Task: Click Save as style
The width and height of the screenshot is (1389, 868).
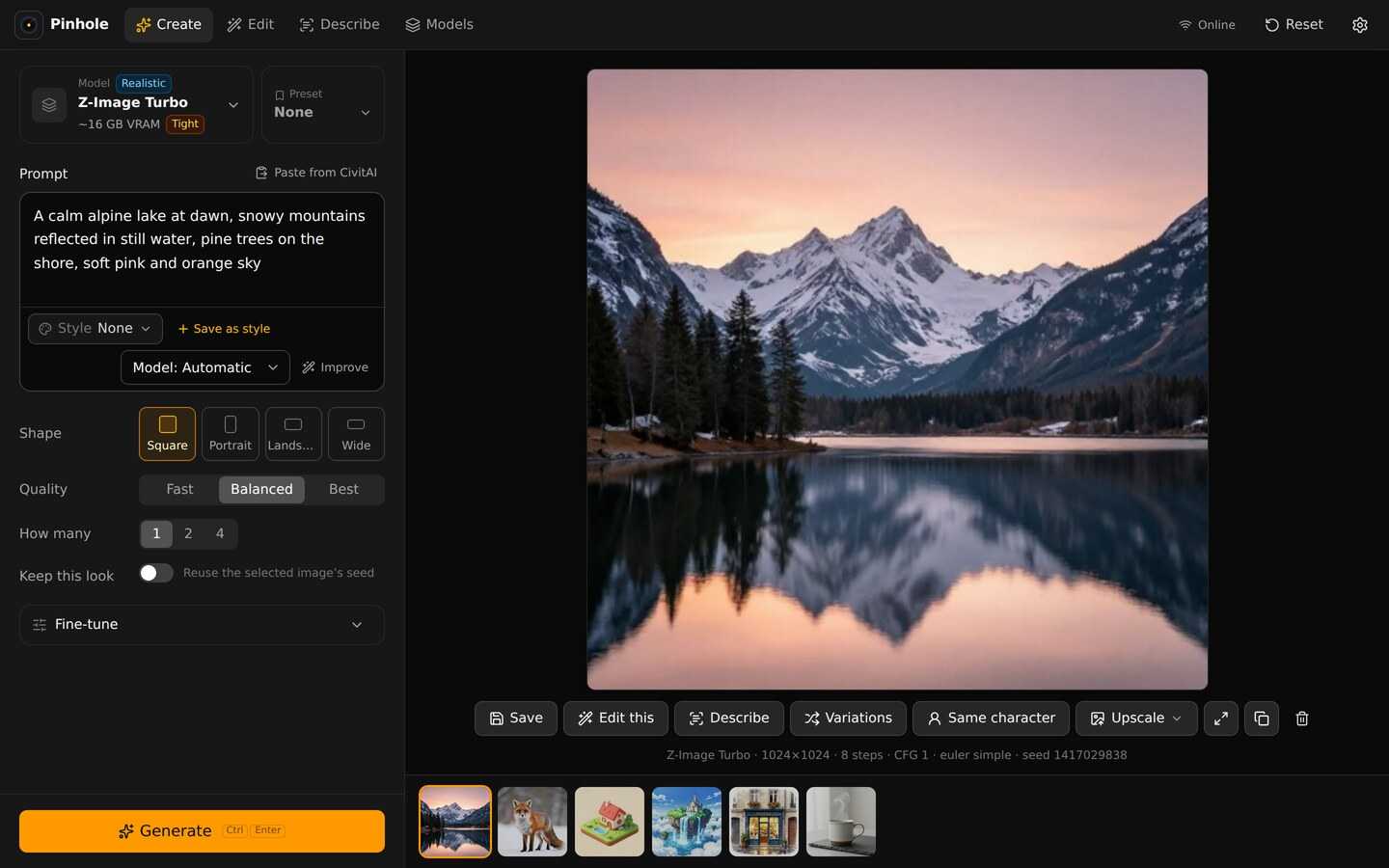Action: point(224,329)
